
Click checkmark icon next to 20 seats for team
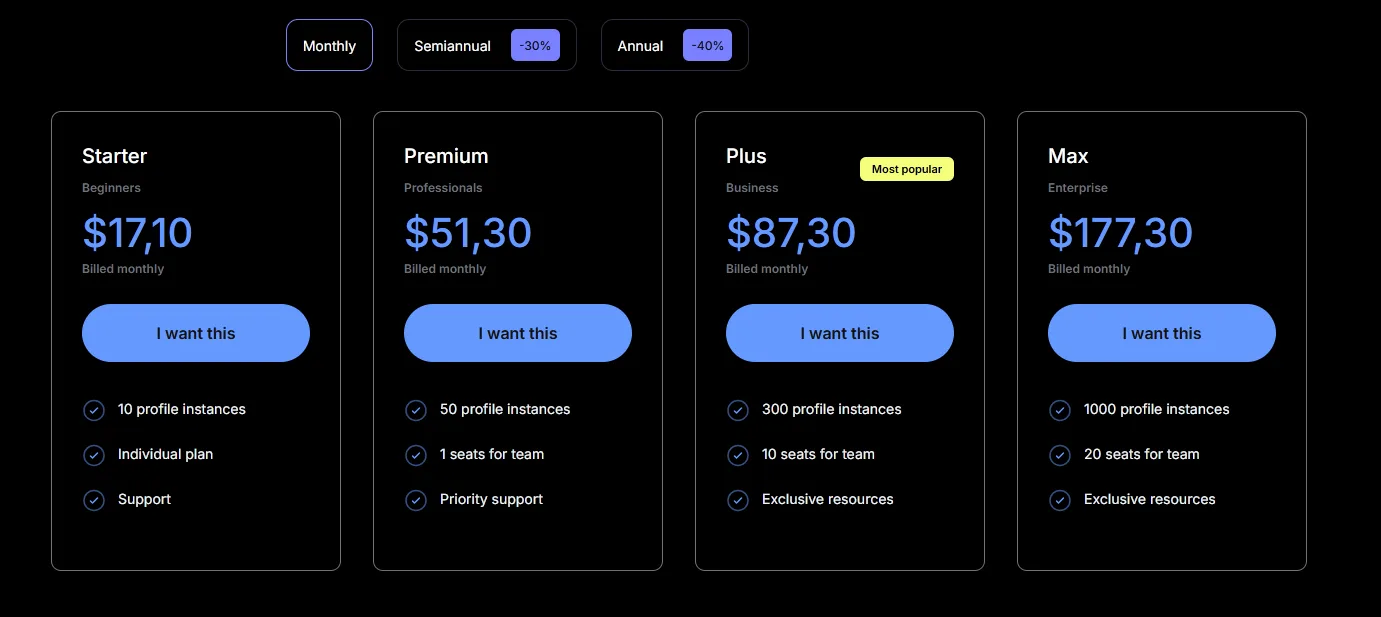tap(1060, 455)
